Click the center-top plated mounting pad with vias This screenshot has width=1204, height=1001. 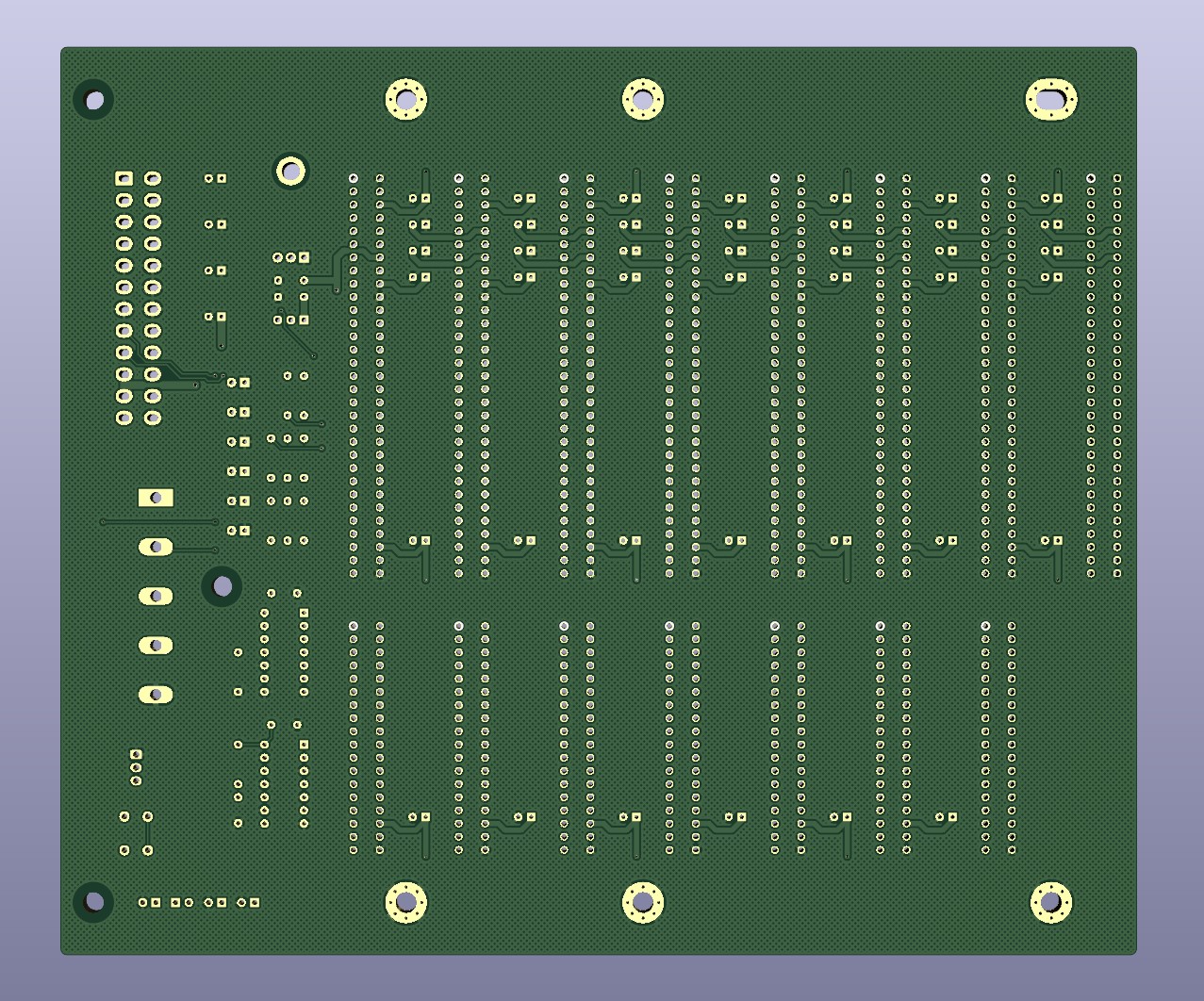click(645, 98)
